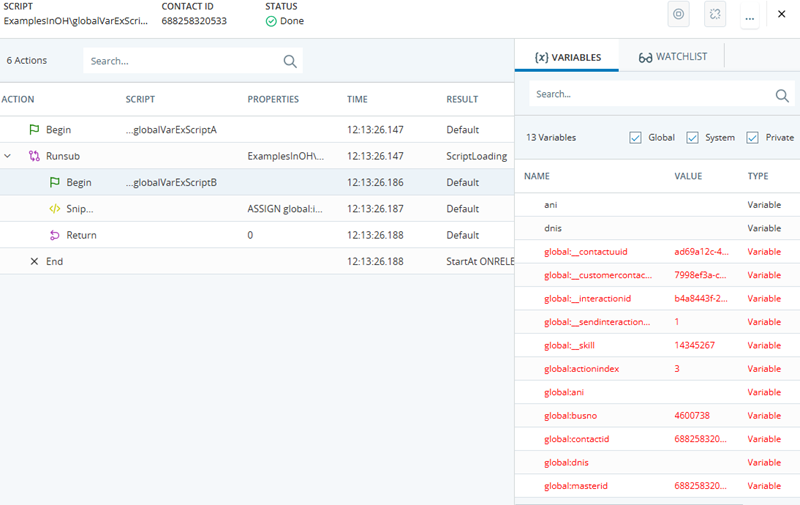Click the magnifier icon in variables search

[782, 95]
